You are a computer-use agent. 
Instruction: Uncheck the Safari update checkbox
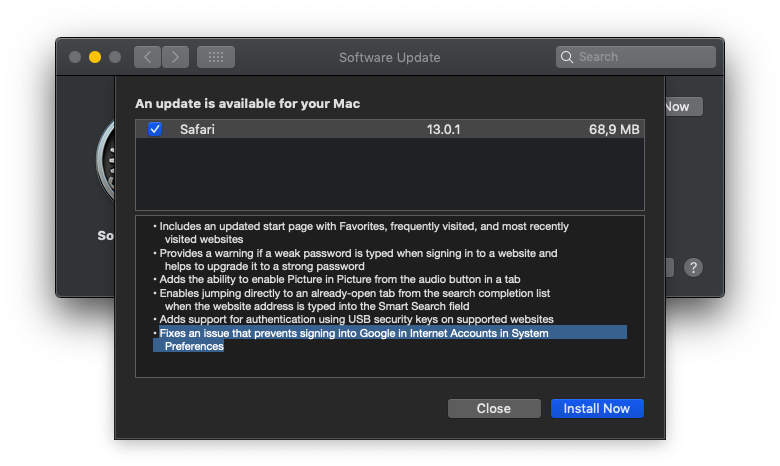coord(155,129)
